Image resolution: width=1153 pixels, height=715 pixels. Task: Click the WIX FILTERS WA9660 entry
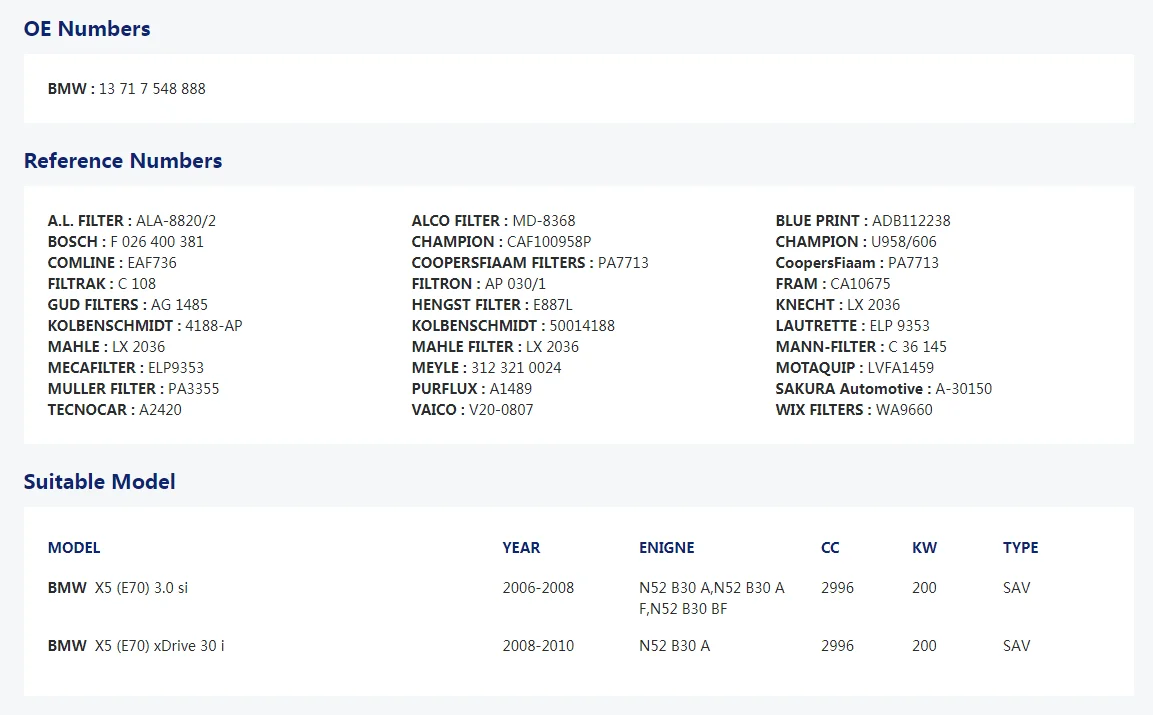click(854, 410)
